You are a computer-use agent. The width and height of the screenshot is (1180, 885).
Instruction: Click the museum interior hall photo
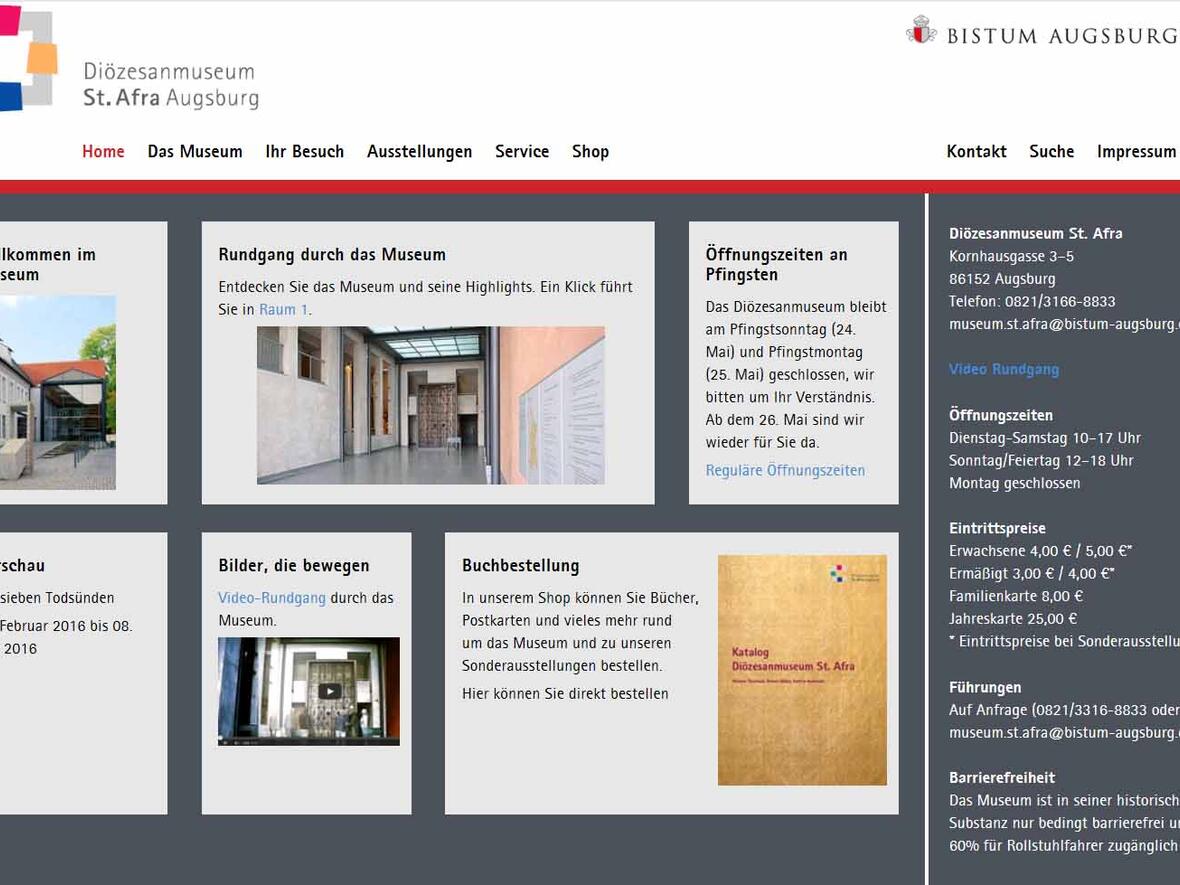[x=430, y=405]
